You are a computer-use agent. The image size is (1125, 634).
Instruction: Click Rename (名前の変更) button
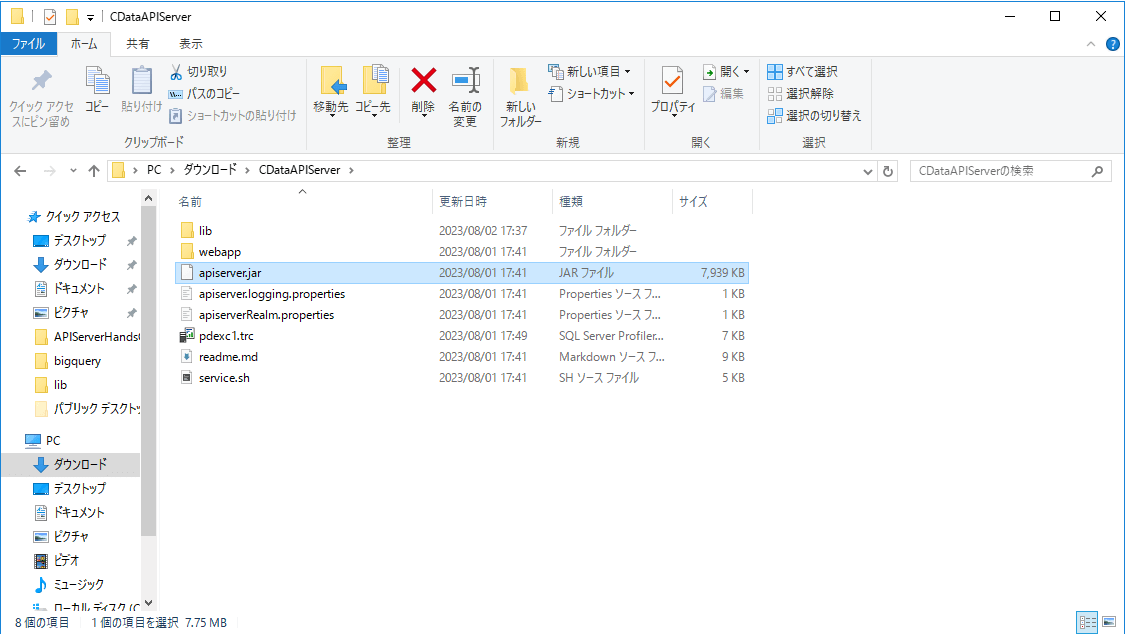tap(465, 98)
